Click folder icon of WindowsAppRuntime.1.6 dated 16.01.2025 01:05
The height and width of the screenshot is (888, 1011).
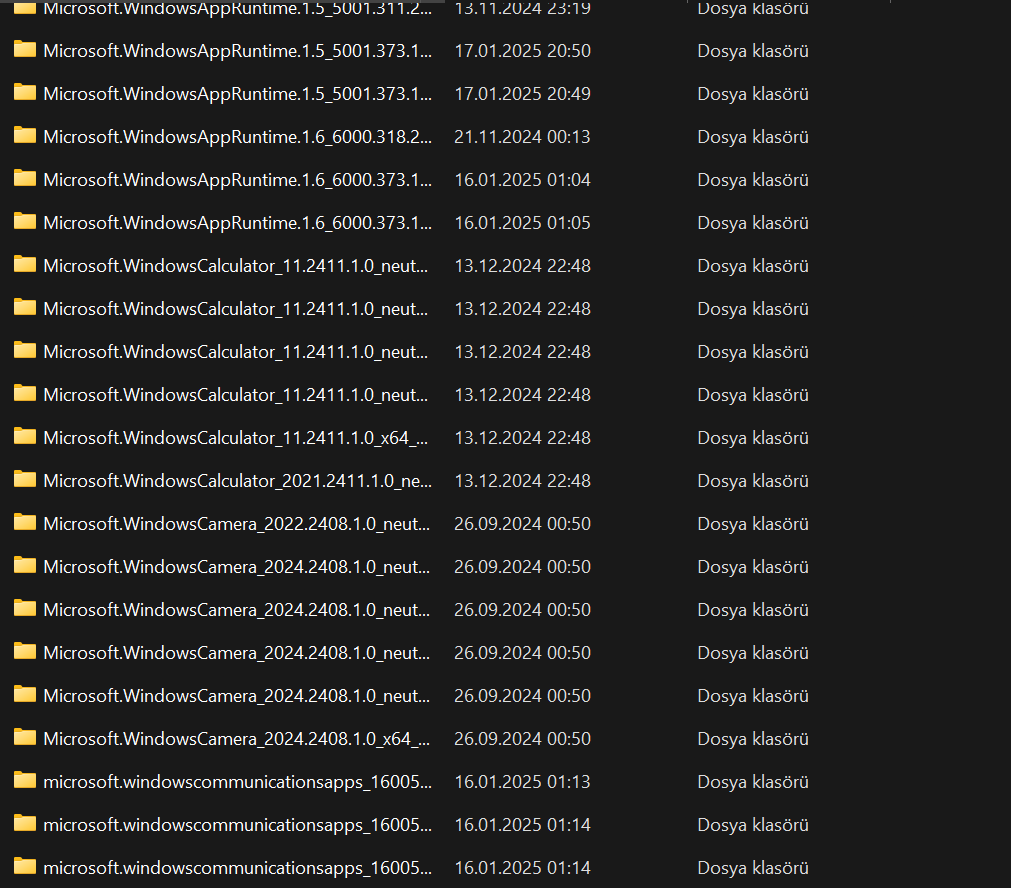pyautogui.click(x=25, y=222)
